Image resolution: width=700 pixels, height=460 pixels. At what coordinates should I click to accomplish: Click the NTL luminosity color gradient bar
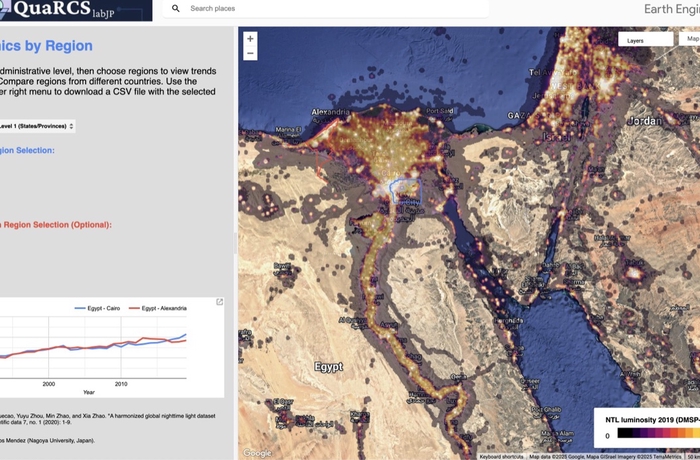click(655, 435)
